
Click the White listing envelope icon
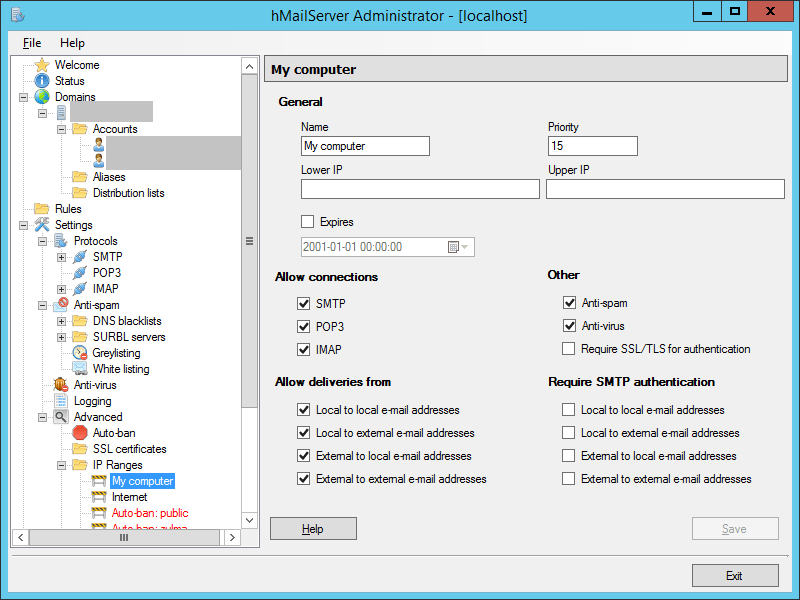click(x=80, y=368)
